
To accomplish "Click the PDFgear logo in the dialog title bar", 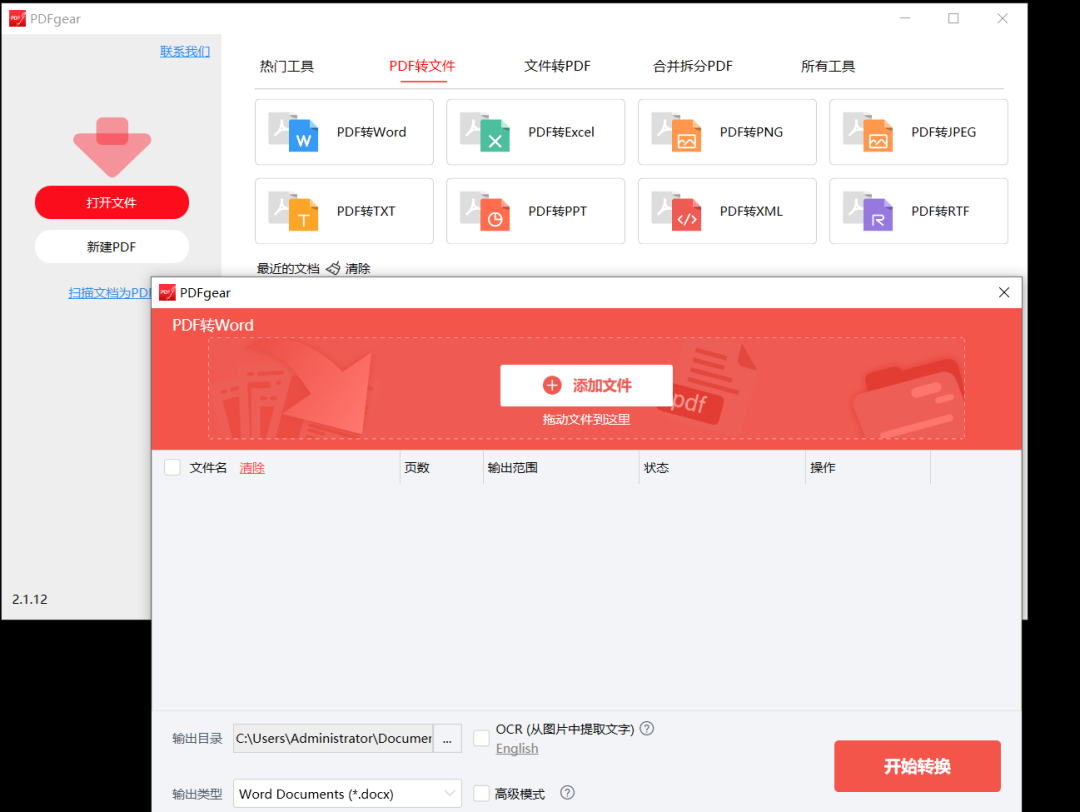I will 167,293.
